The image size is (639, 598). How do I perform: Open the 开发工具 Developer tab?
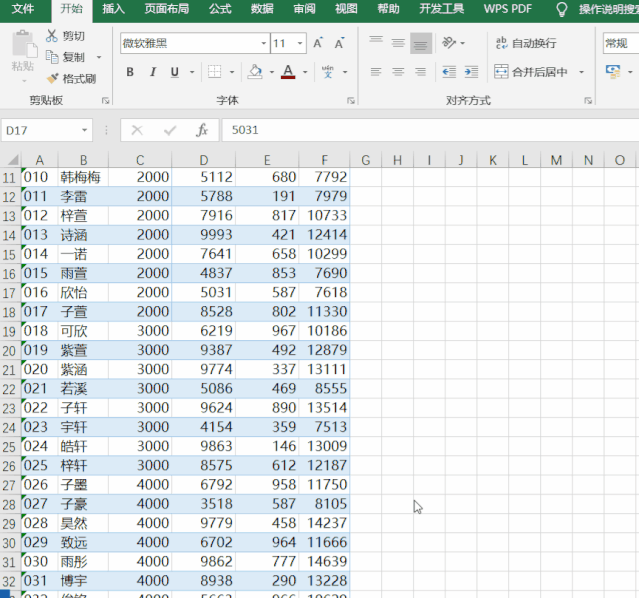coord(442,9)
